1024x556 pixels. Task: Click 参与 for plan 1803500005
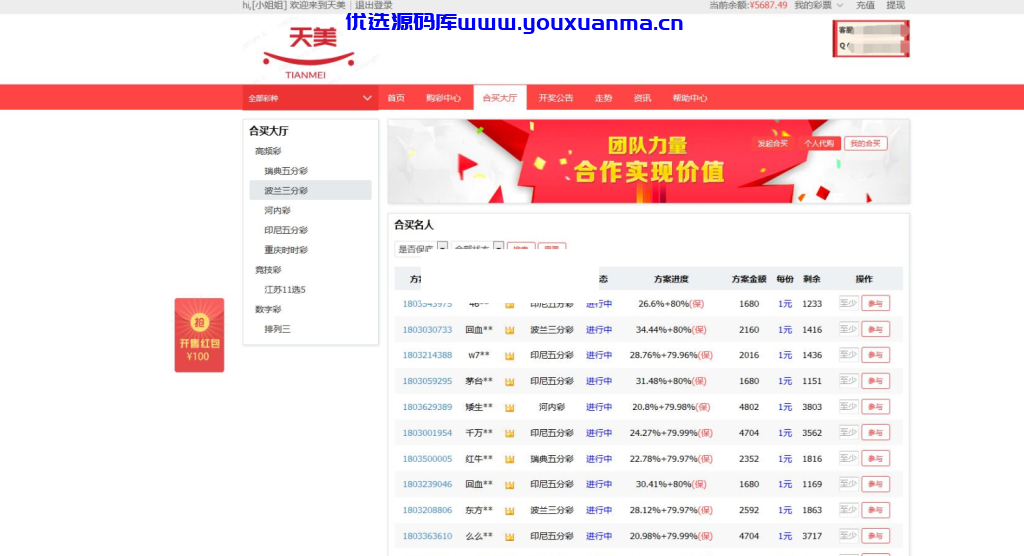(875, 458)
